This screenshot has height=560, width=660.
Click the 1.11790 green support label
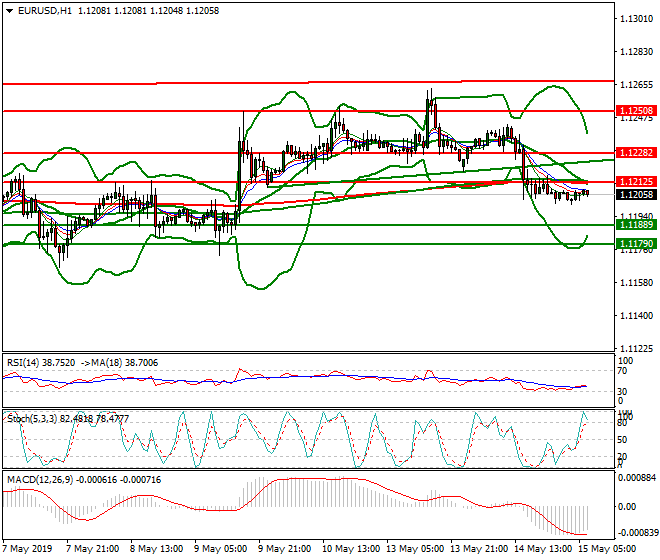[637, 244]
